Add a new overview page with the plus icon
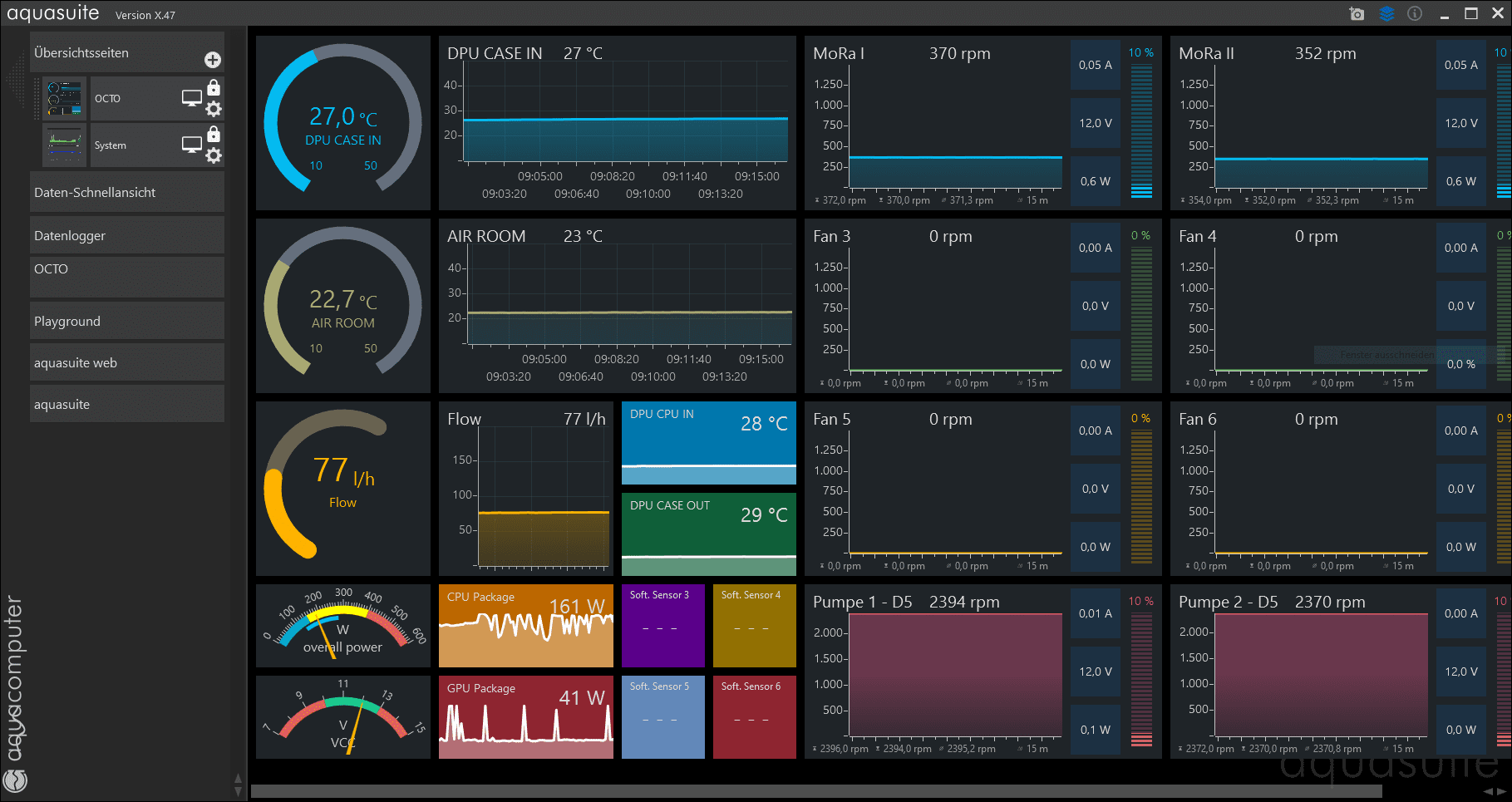 213,60
